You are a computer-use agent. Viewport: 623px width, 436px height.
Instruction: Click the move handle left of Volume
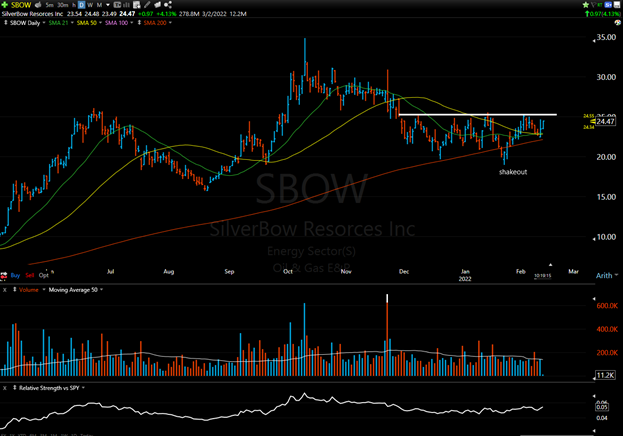(15, 290)
